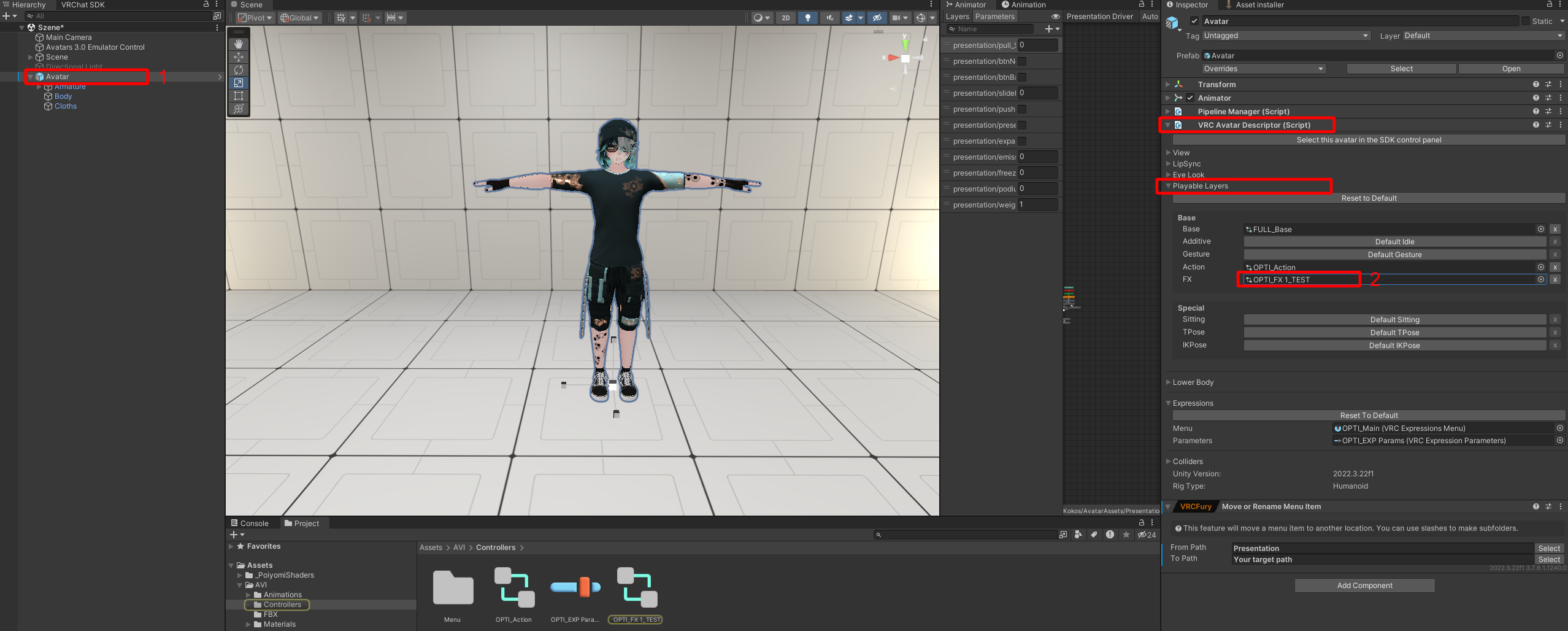Toggle hidden objects visibility icon in Scene
The height and width of the screenshot is (631, 1568).
click(x=877, y=18)
